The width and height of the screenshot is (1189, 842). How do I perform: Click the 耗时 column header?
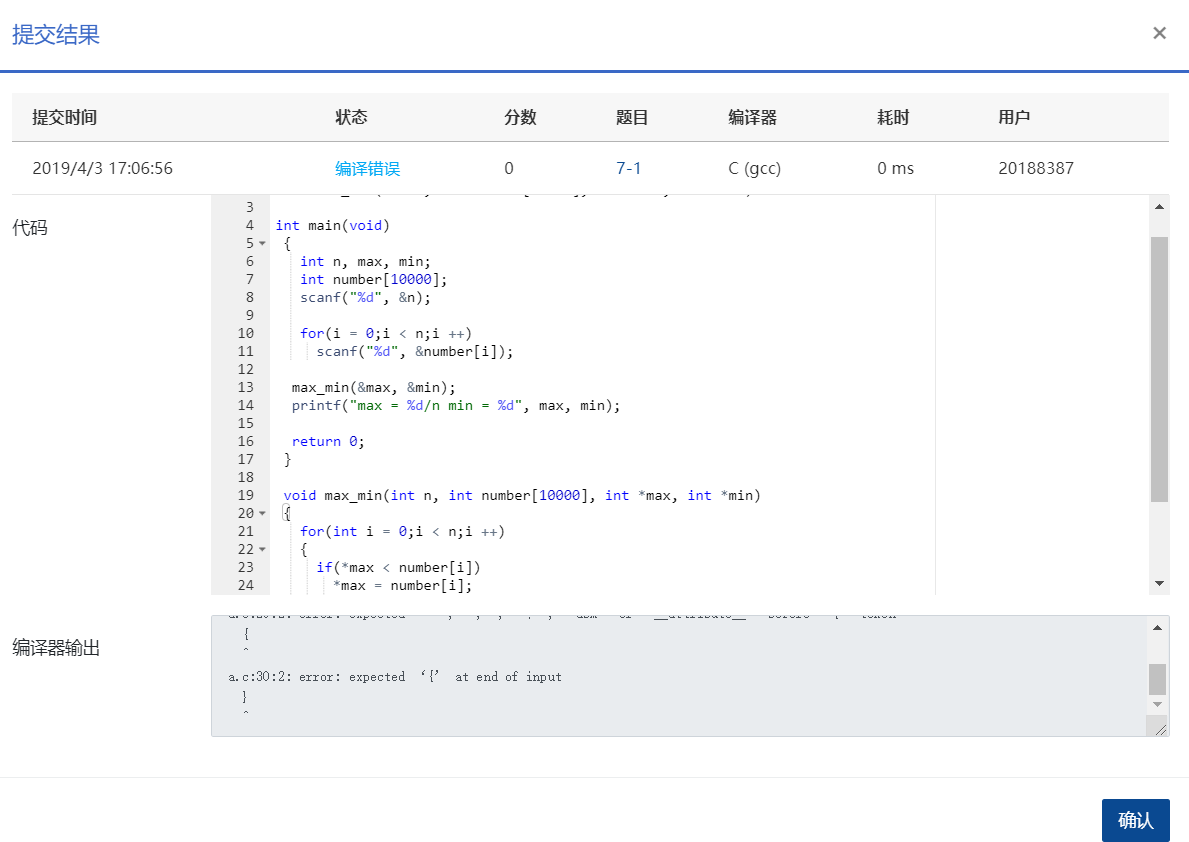click(x=893, y=118)
